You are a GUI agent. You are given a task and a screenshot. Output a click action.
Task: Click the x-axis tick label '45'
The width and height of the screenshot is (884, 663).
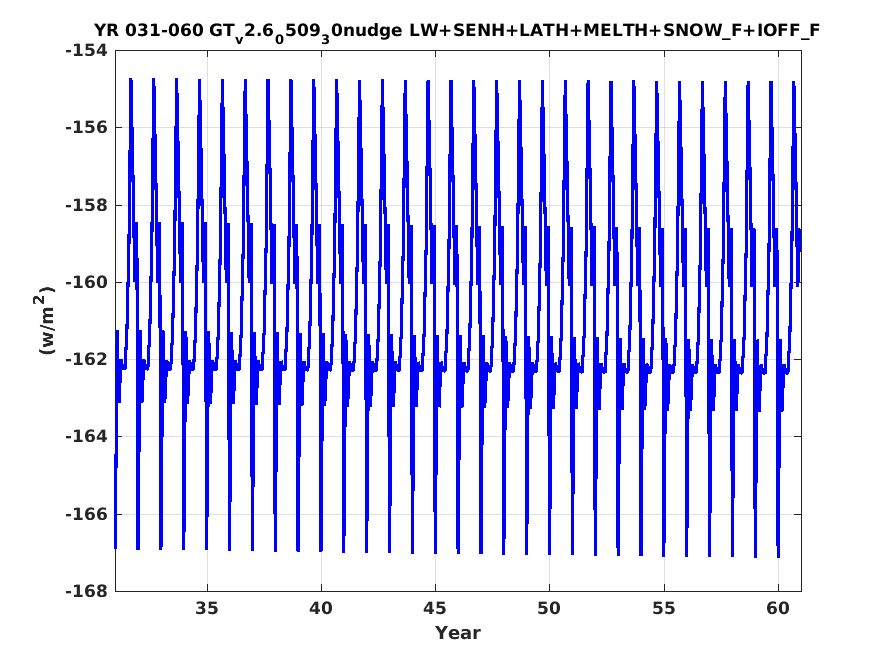pos(435,609)
